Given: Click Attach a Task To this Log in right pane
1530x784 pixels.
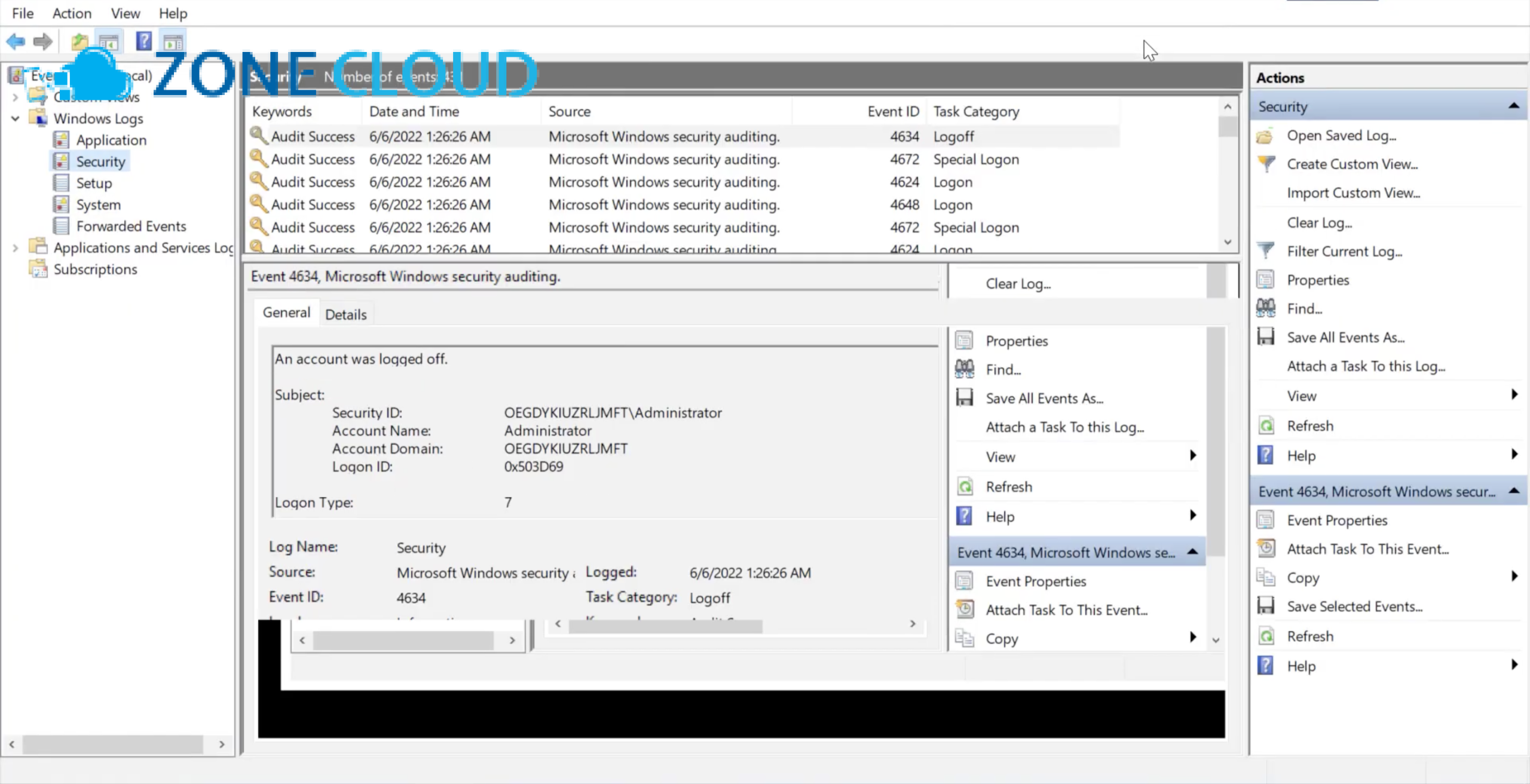Looking at the screenshot, I should coord(1366,366).
